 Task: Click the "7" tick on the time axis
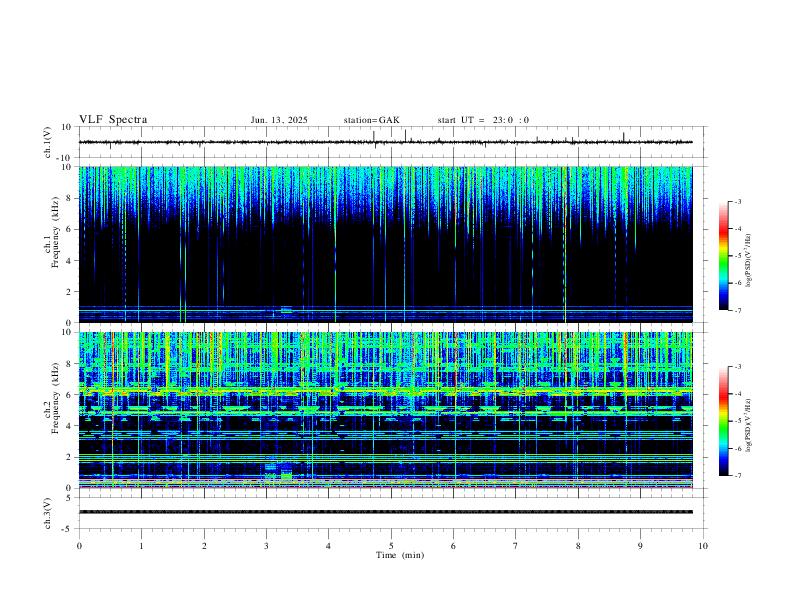click(x=516, y=546)
